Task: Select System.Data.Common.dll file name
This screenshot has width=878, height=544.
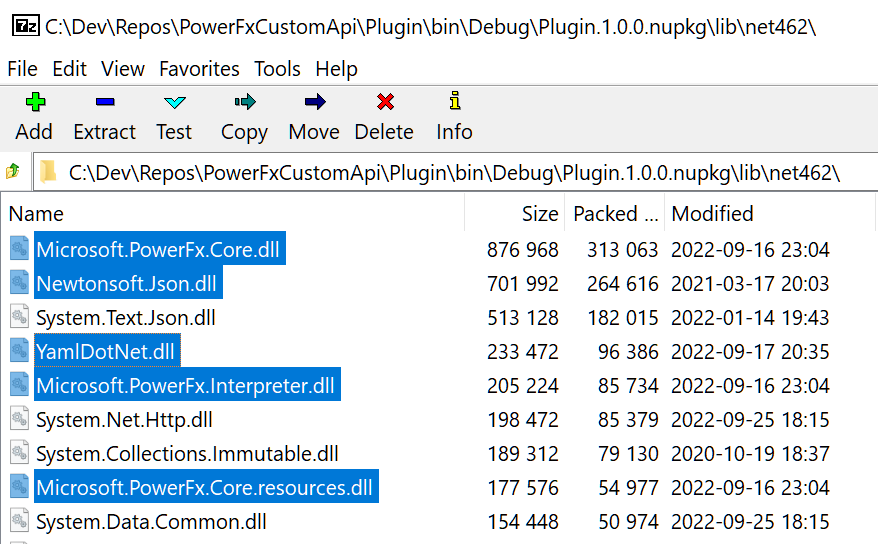Action: click(x=151, y=522)
